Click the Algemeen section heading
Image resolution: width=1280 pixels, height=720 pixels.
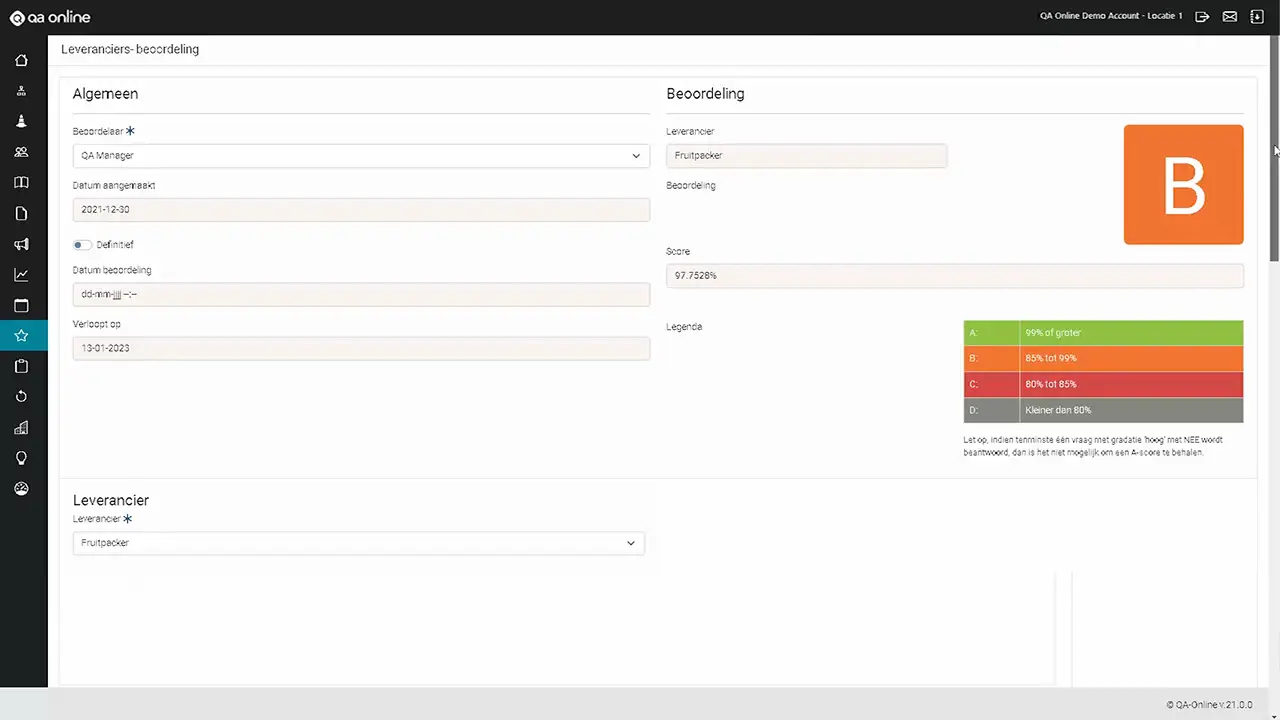click(x=105, y=94)
